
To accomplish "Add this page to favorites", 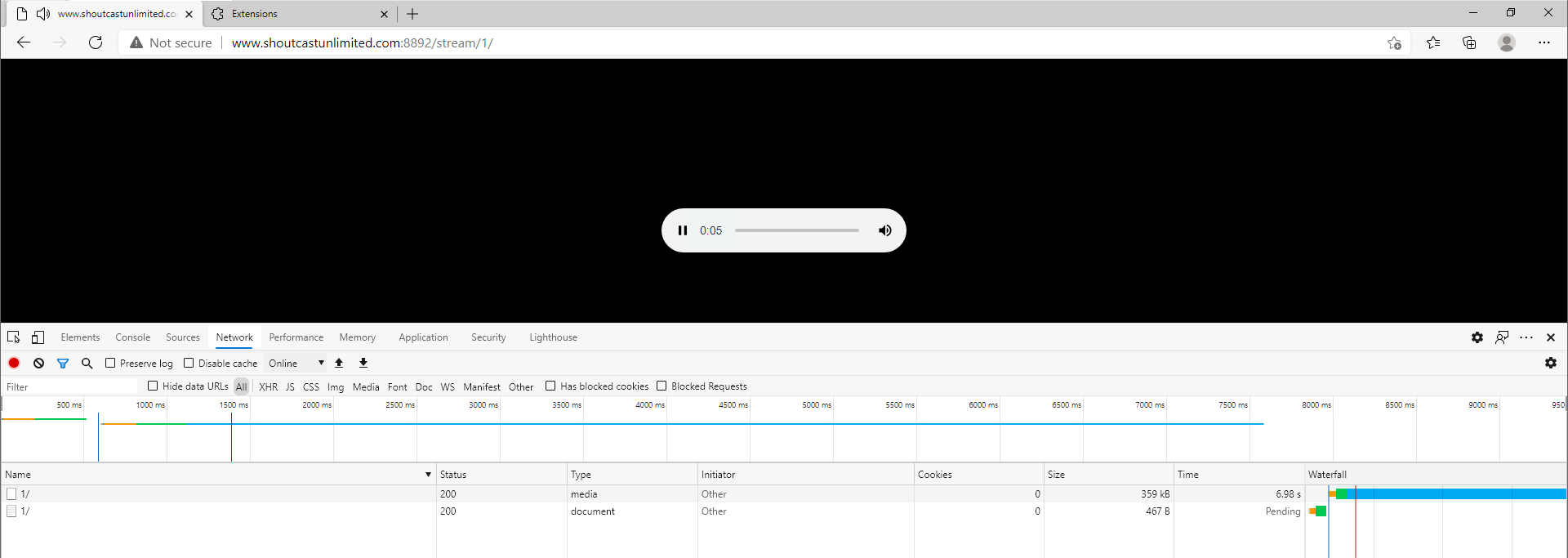I will pos(1394,42).
